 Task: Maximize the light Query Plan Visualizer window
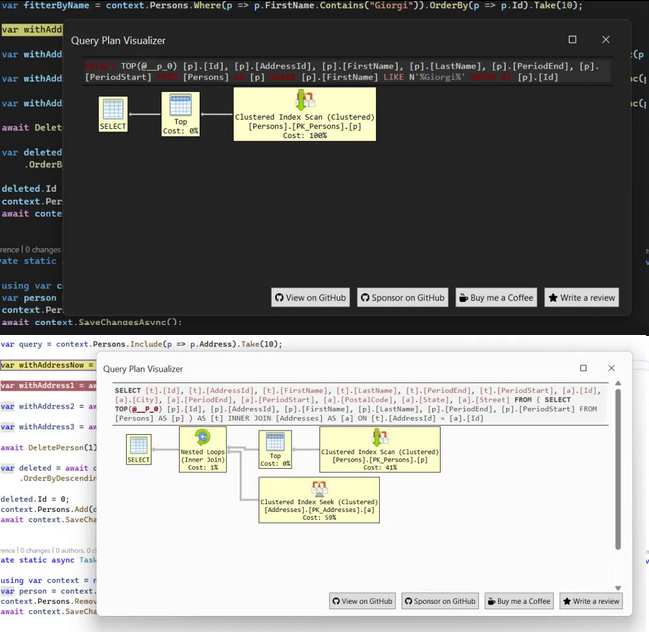point(584,368)
